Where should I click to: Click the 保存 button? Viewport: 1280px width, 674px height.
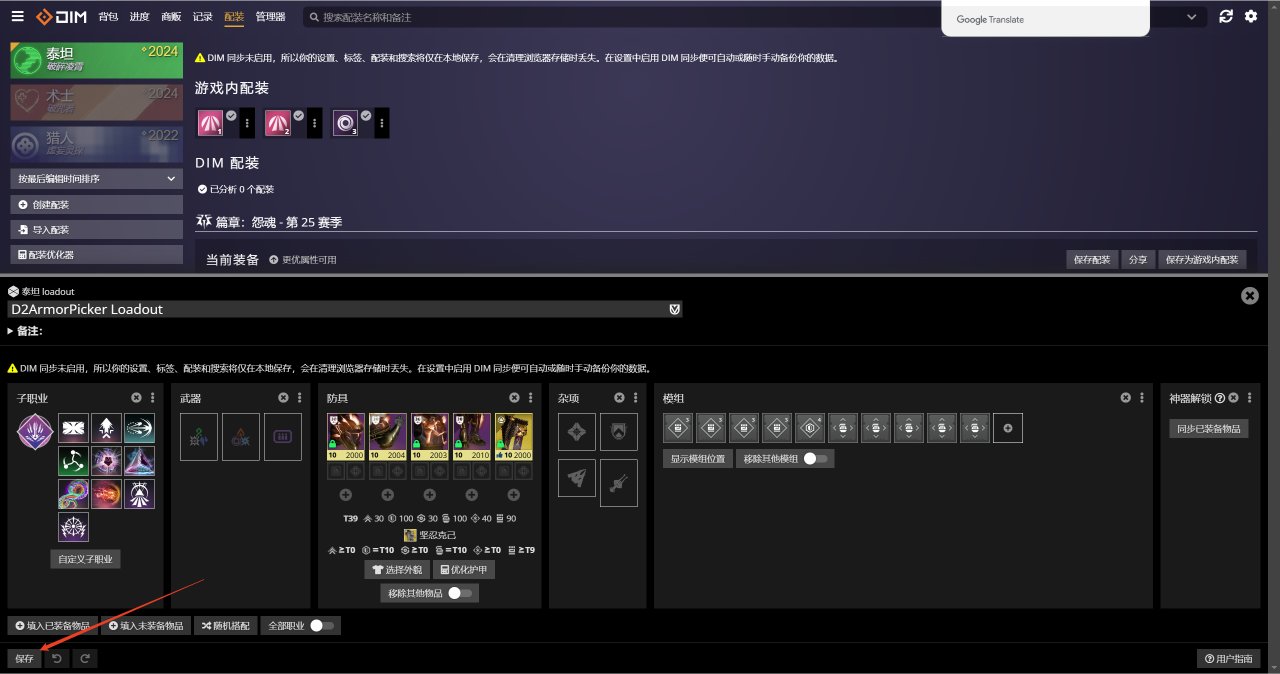pyautogui.click(x=25, y=658)
